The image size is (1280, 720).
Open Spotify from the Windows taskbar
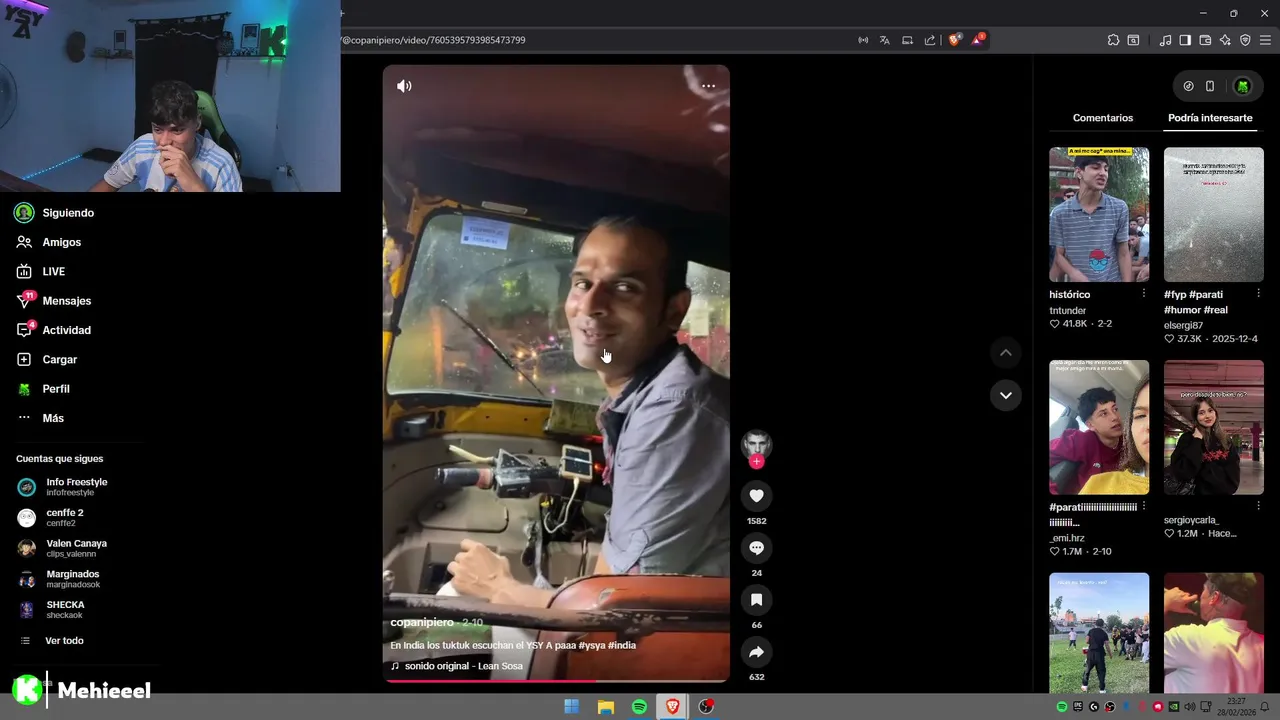[x=639, y=707]
